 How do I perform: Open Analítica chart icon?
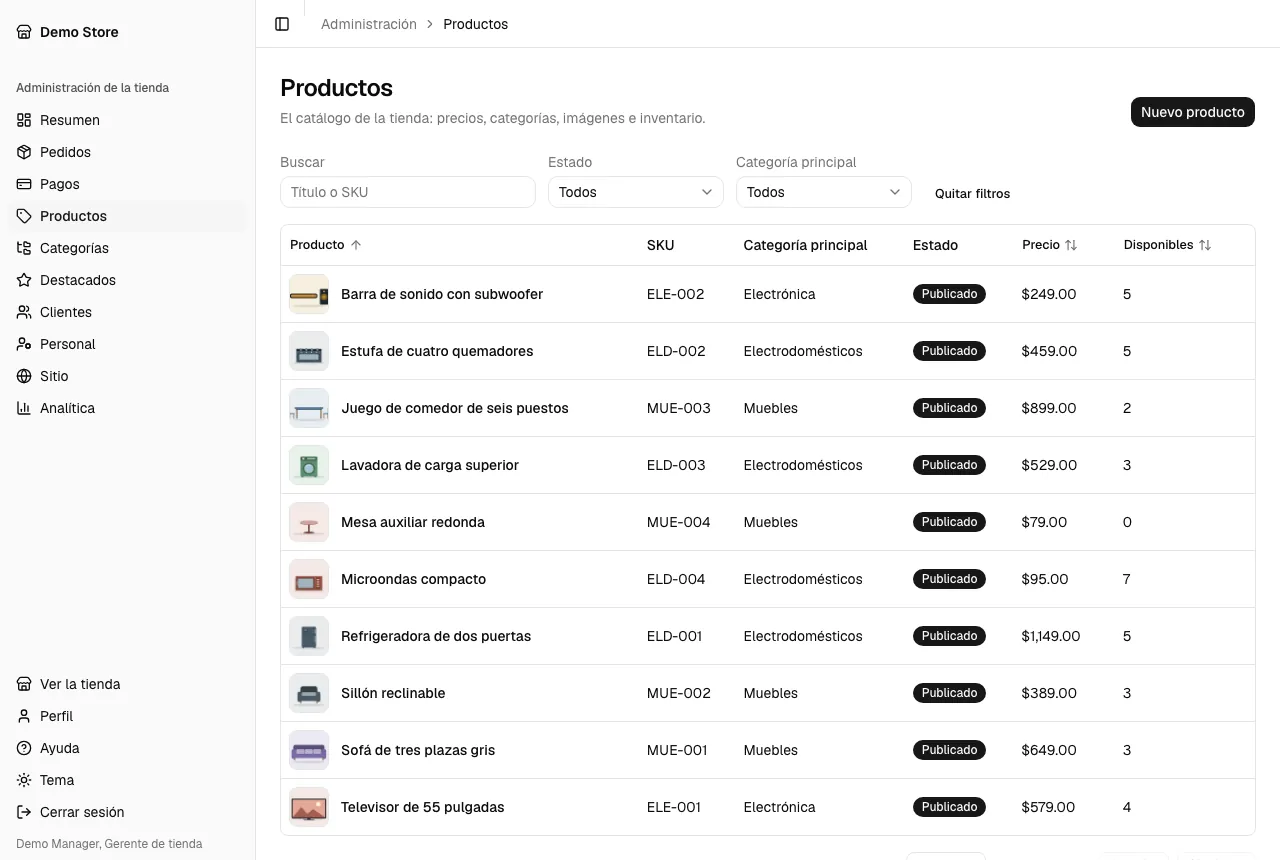coord(24,408)
